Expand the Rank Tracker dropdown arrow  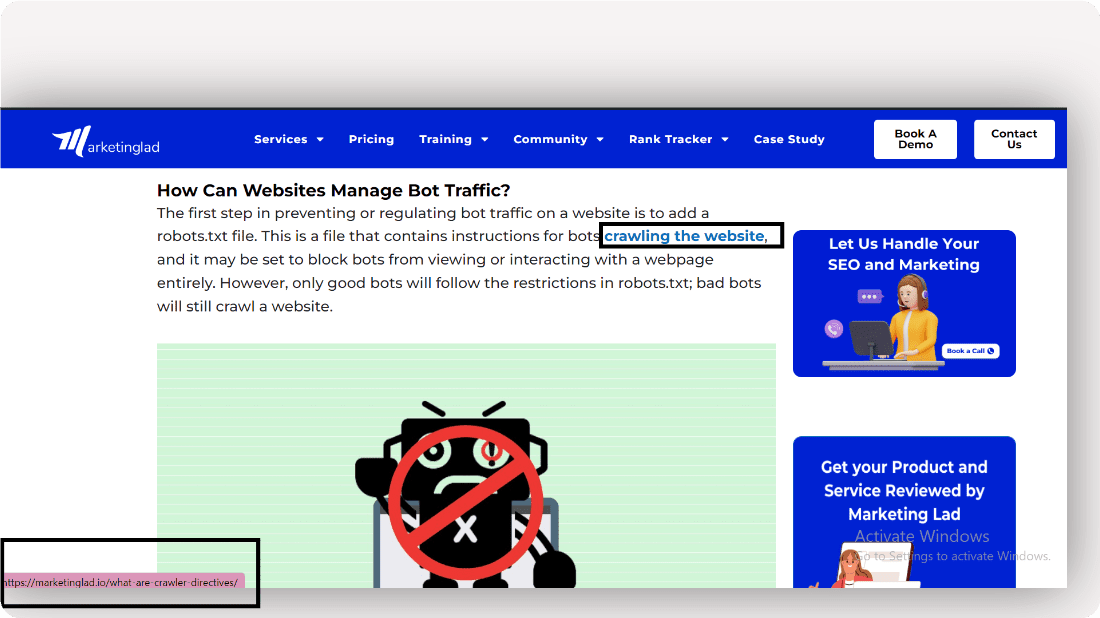(x=725, y=140)
